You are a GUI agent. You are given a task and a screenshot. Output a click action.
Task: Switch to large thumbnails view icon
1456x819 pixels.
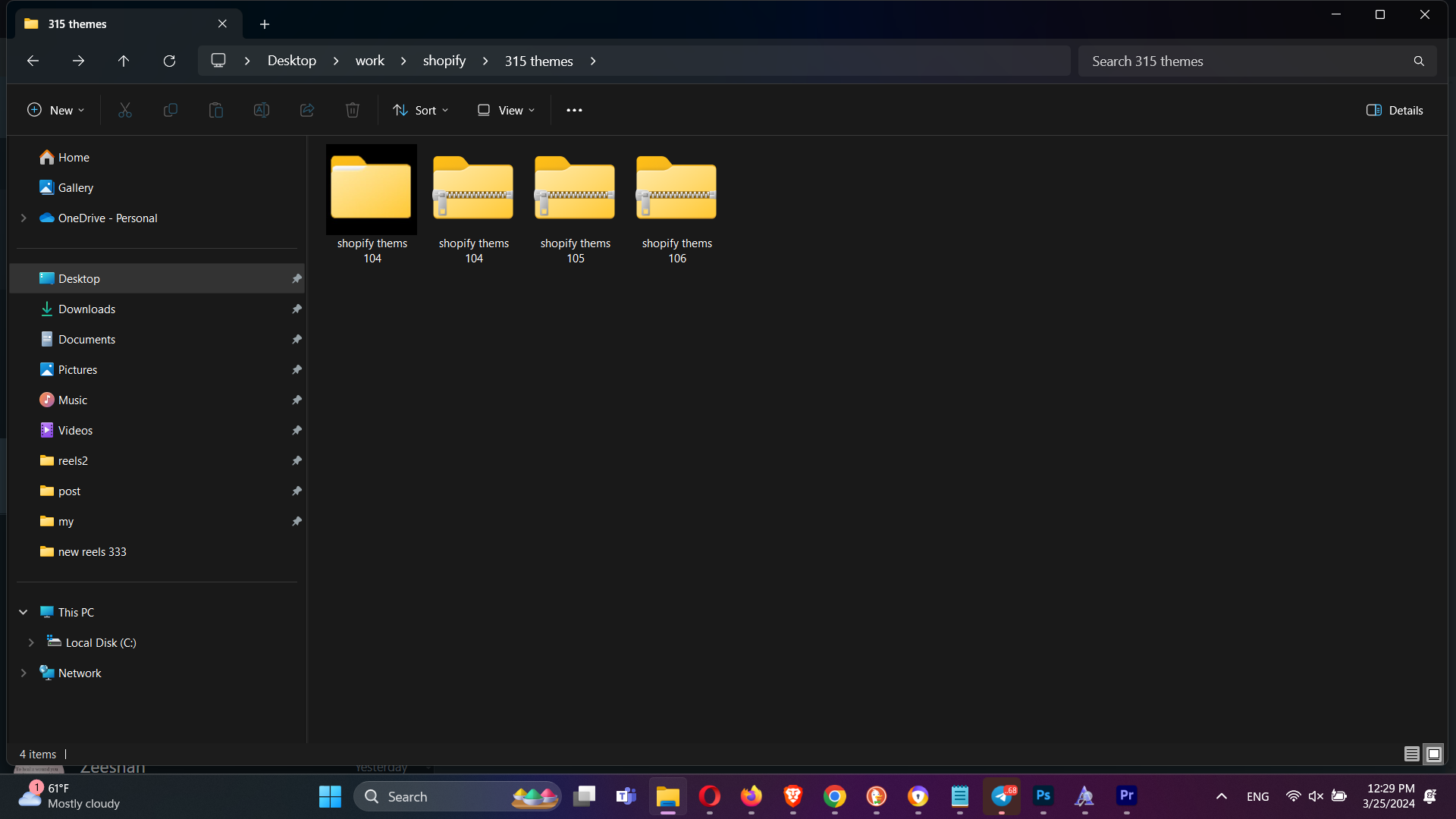tap(1433, 754)
